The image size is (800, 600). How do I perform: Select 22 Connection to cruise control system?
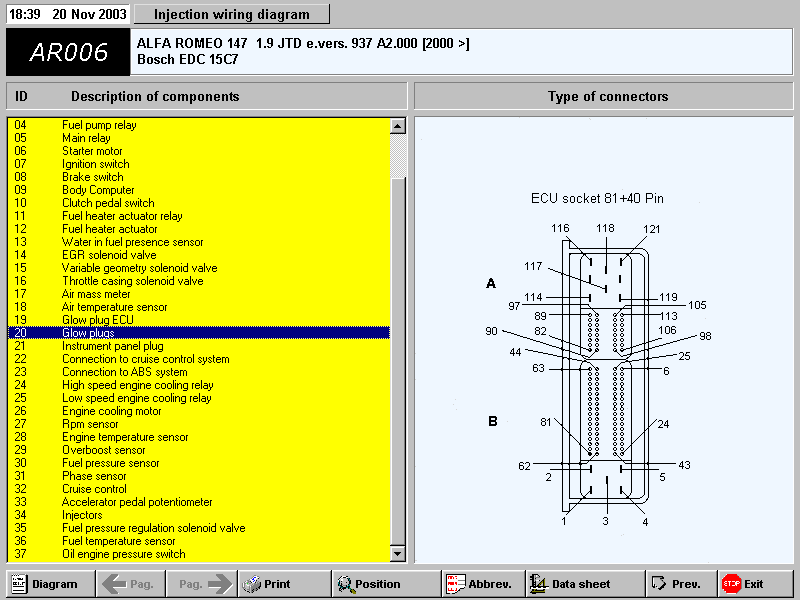point(199,359)
